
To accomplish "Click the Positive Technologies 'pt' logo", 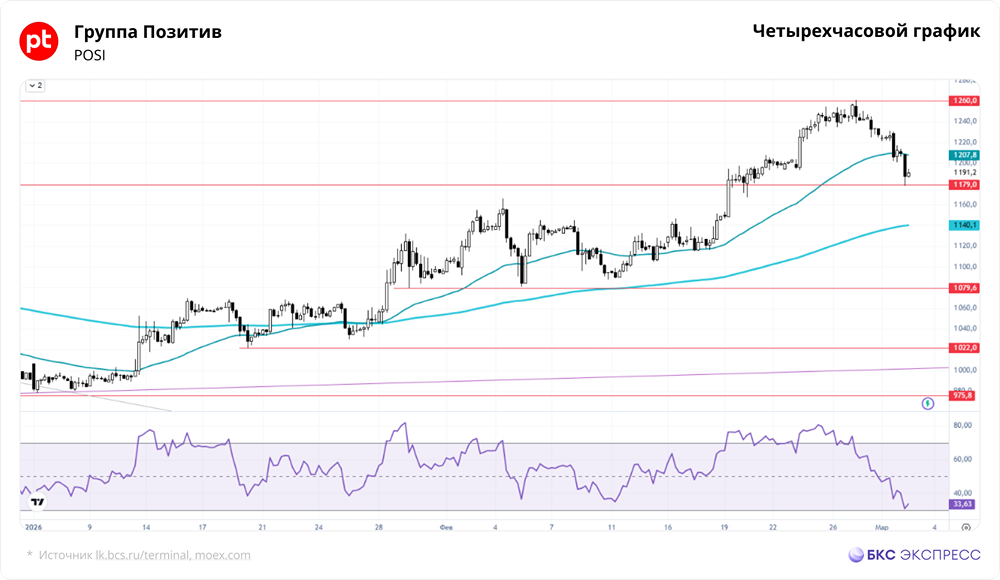I will [x=39, y=41].
